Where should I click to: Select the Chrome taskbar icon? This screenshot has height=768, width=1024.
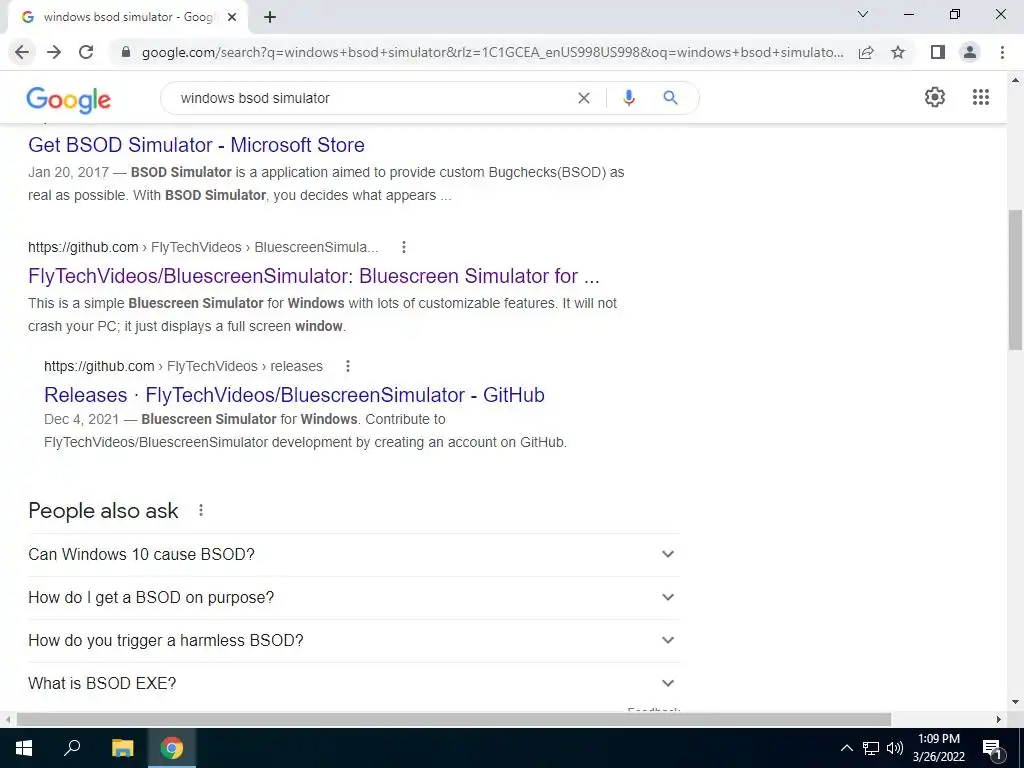pos(172,748)
